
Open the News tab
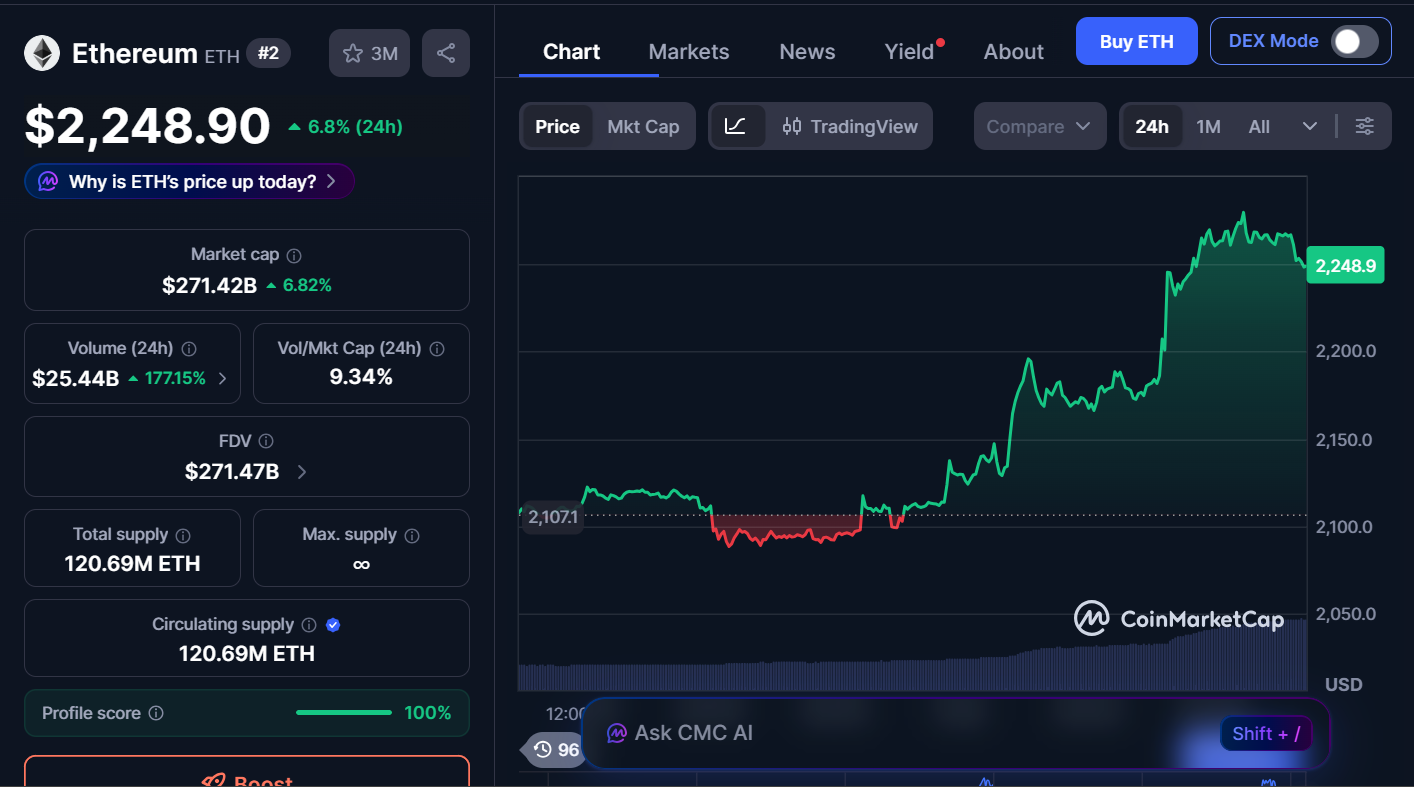[807, 51]
